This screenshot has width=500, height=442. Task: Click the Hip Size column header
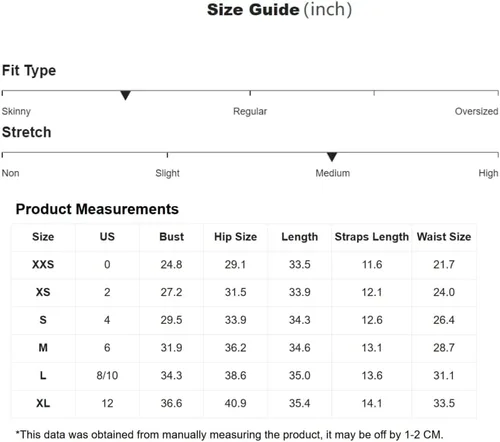pyautogui.click(x=235, y=237)
